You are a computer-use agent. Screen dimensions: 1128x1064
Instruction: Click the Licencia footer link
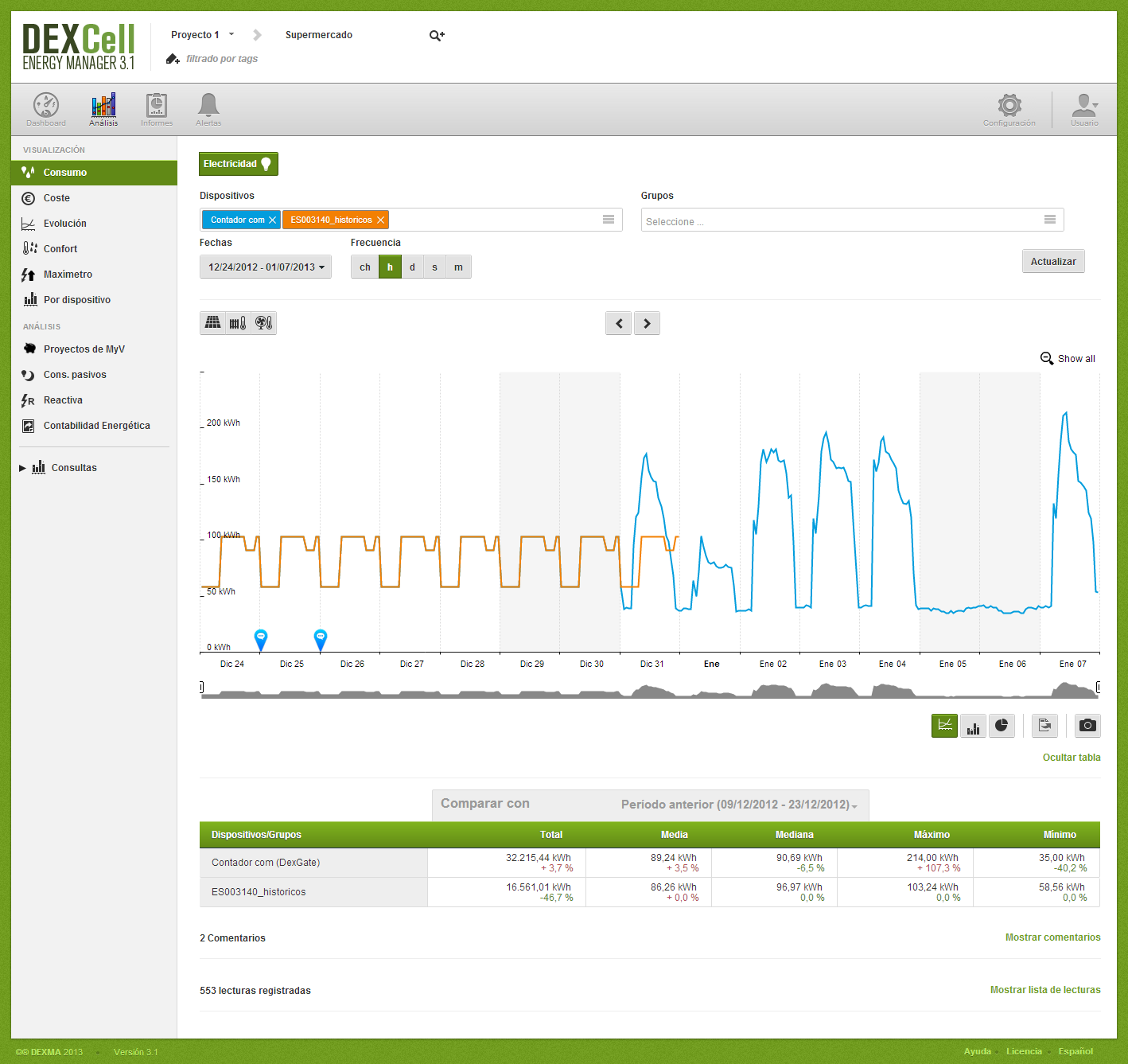point(1024,1051)
